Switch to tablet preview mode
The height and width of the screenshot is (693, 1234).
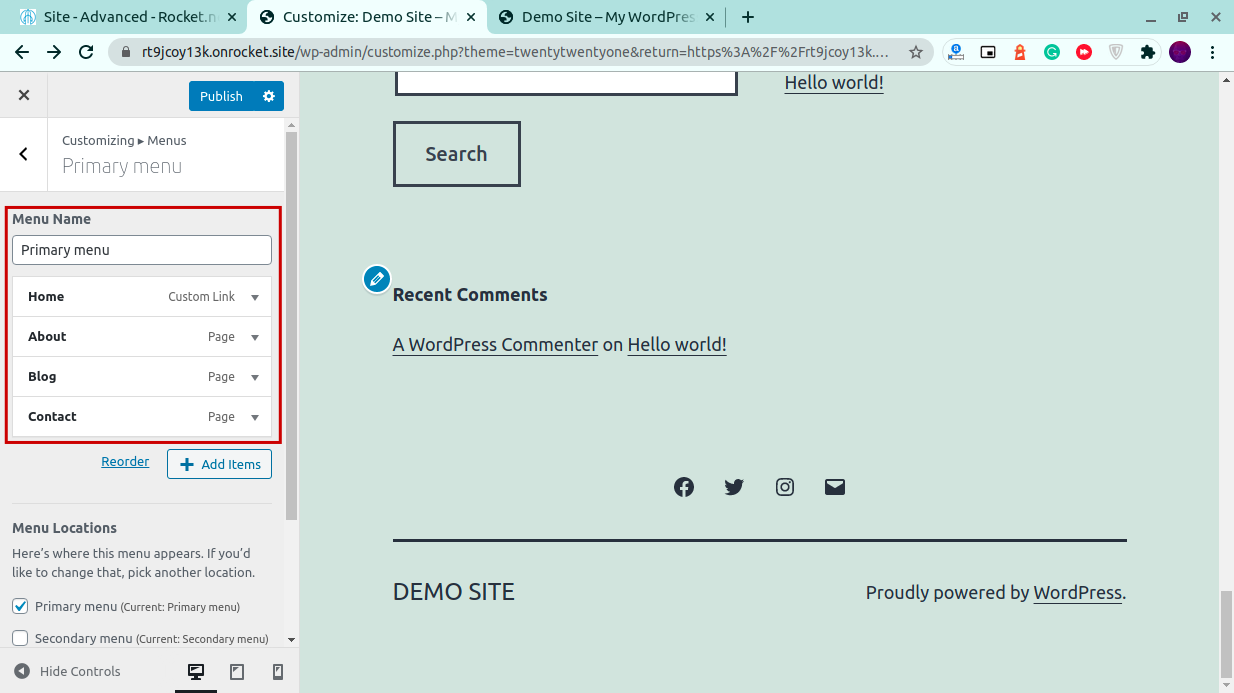[237, 672]
